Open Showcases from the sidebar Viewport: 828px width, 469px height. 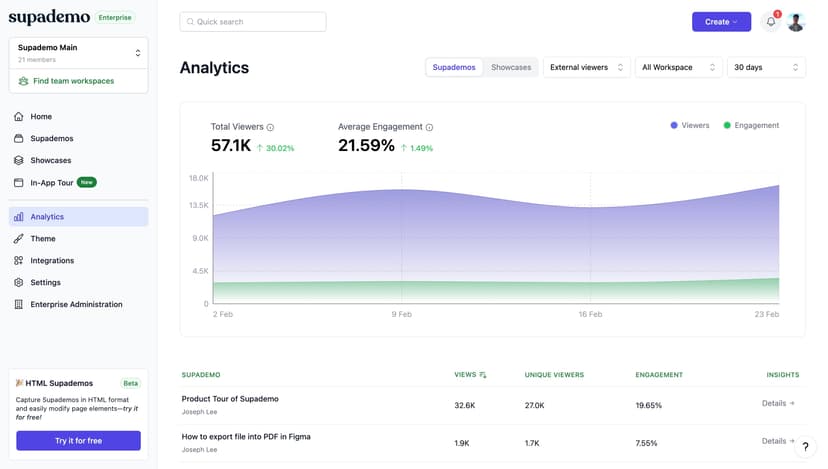coord(78,160)
